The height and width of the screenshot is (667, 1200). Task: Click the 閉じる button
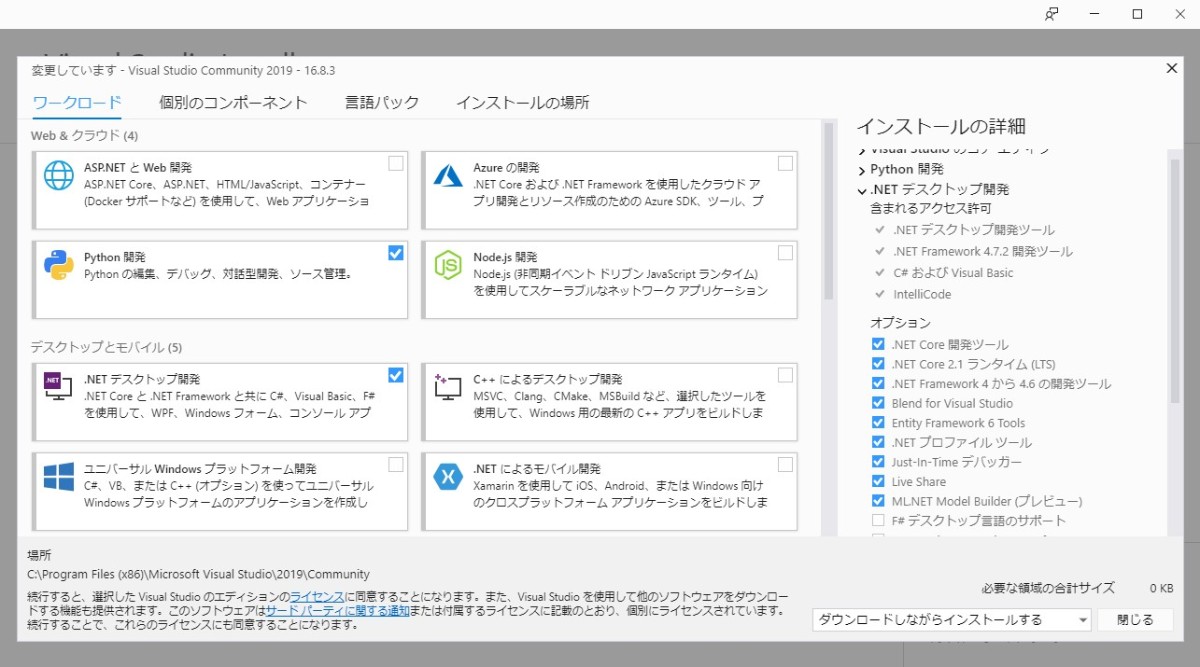coord(1135,620)
